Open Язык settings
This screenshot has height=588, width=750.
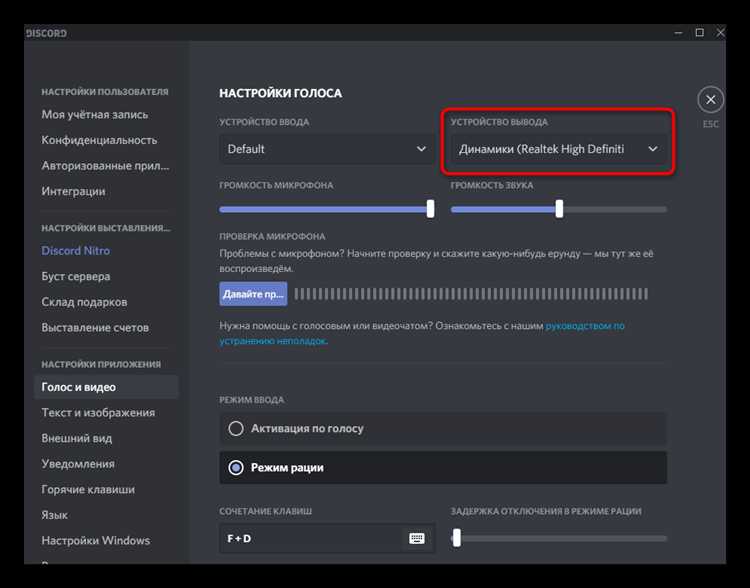coord(55,515)
